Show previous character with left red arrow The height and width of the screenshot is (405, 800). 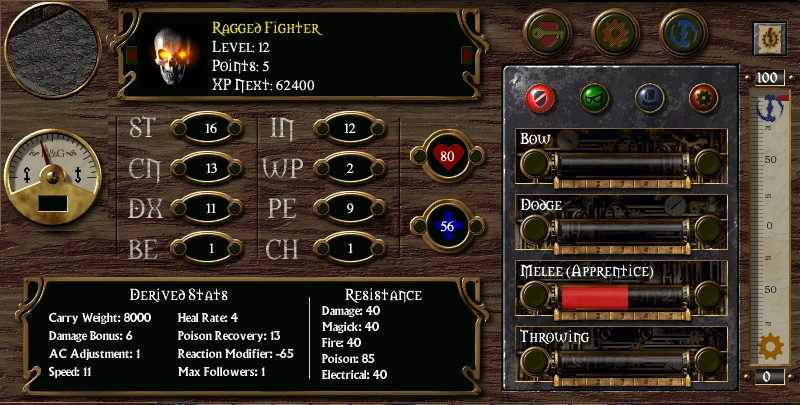pyautogui.click(x=132, y=55)
